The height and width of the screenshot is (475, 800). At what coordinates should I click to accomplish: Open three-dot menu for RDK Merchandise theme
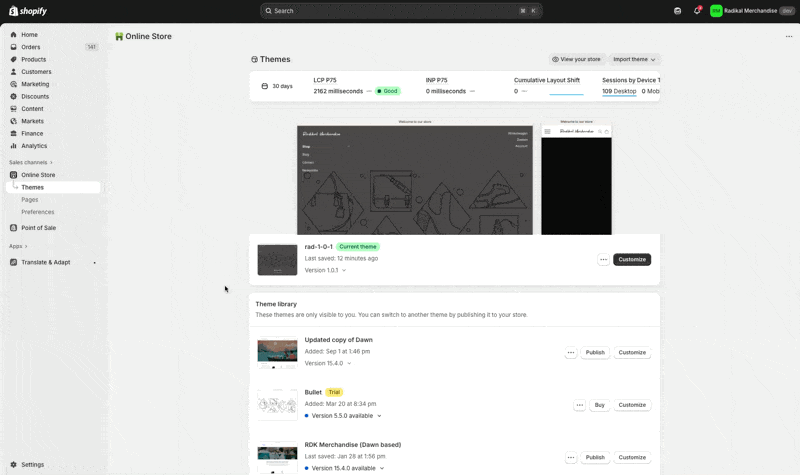pyautogui.click(x=571, y=458)
